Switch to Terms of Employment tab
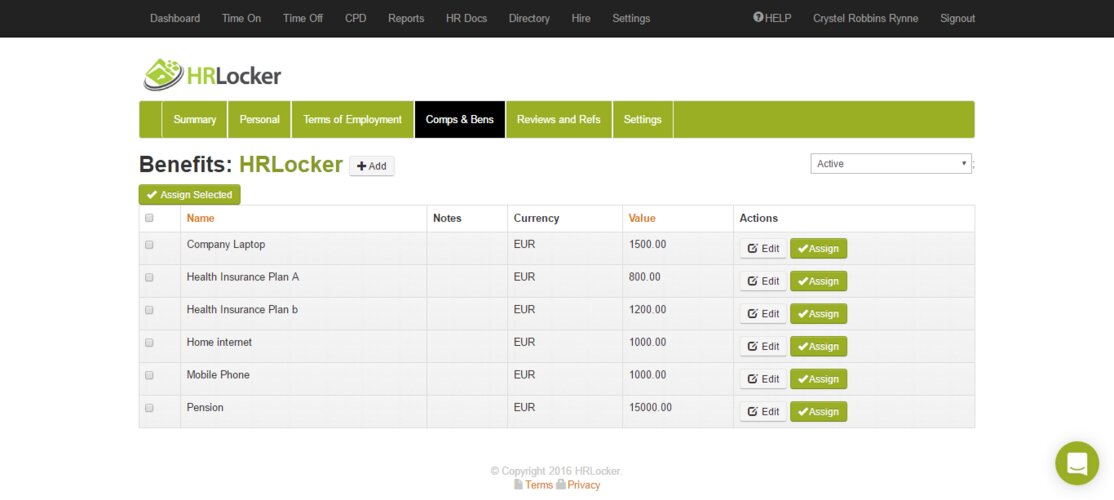This screenshot has width=1114, height=500. [x=352, y=120]
